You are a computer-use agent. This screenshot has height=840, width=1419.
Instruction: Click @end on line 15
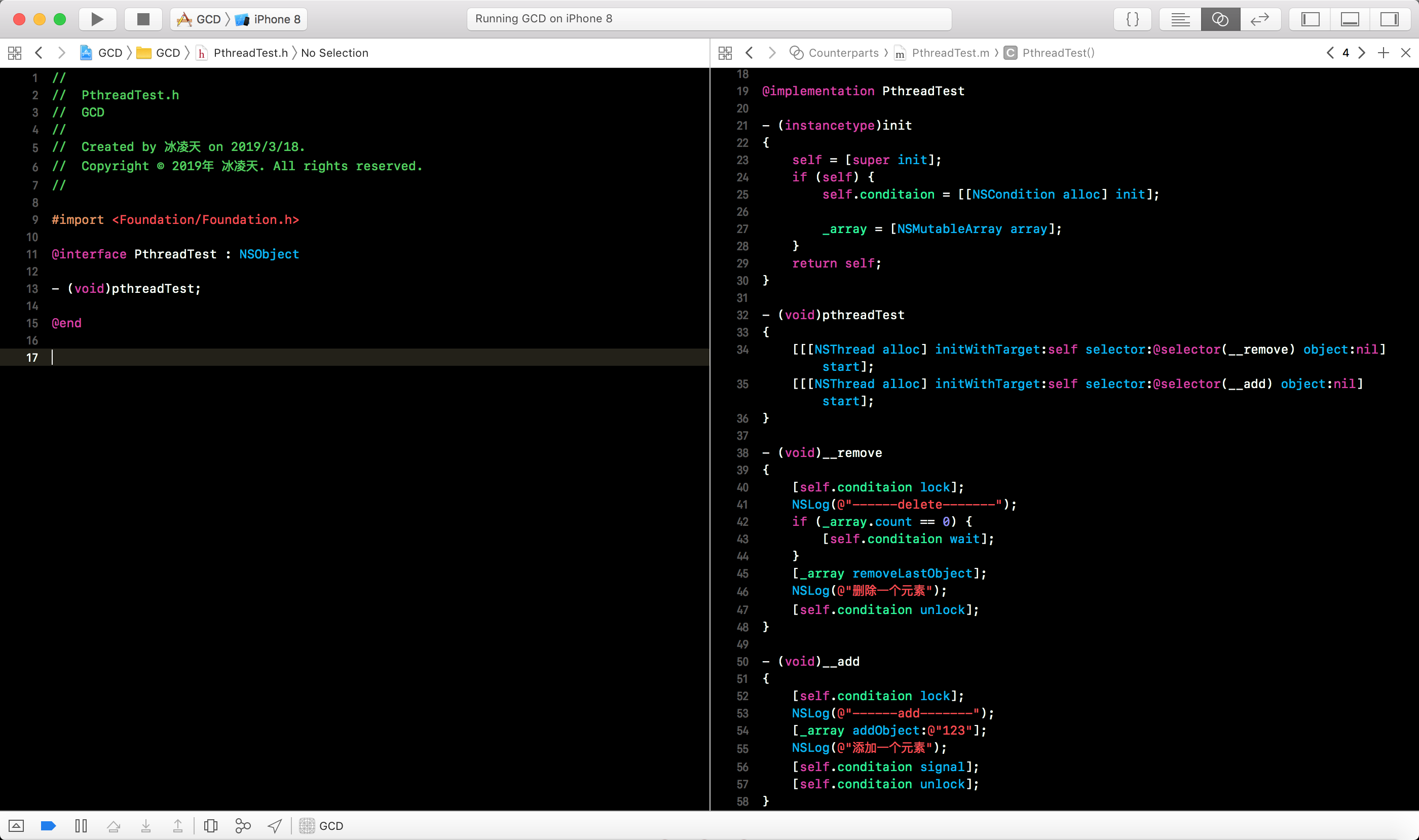point(67,323)
